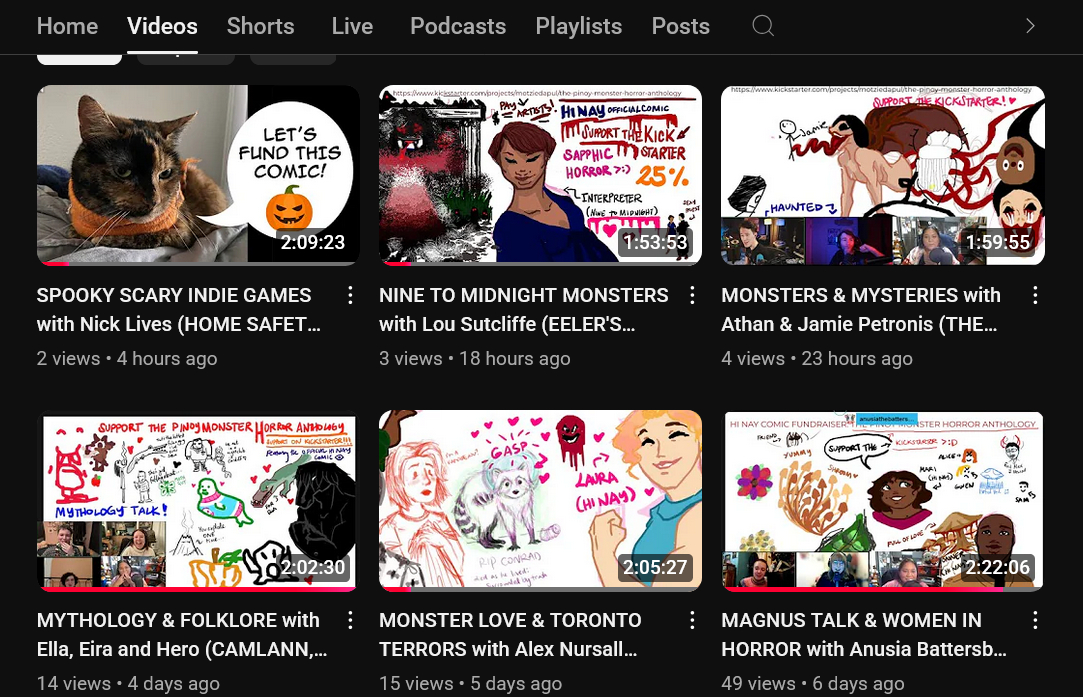Go to the Shorts tab
The height and width of the screenshot is (697, 1083).
click(x=260, y=26)
